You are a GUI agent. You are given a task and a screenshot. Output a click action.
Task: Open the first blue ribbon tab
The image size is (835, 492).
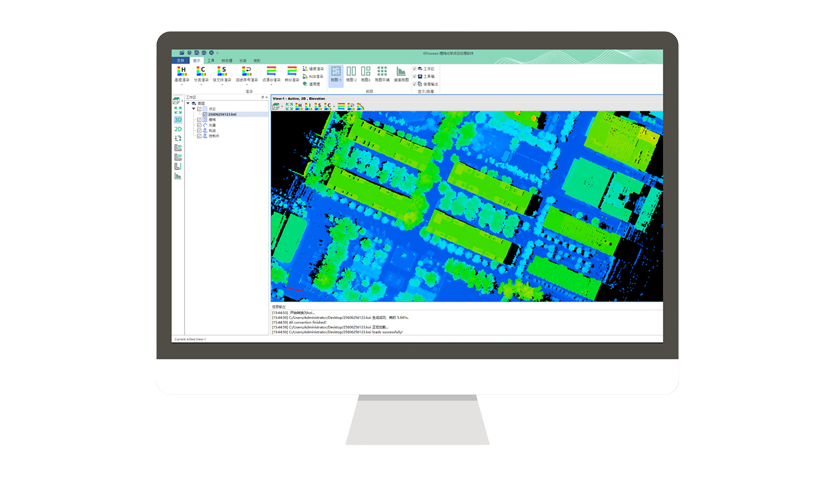click(x=181, y=60)
